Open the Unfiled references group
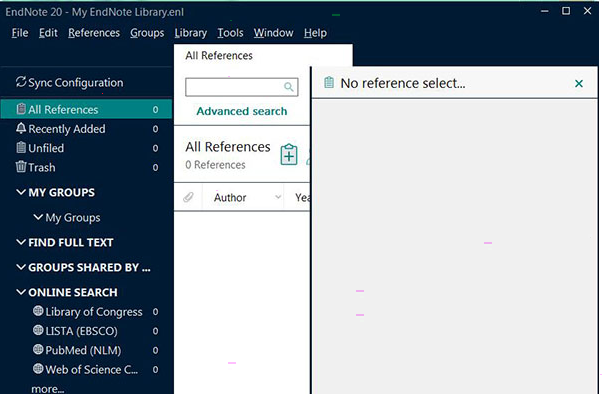 [86, 148]
